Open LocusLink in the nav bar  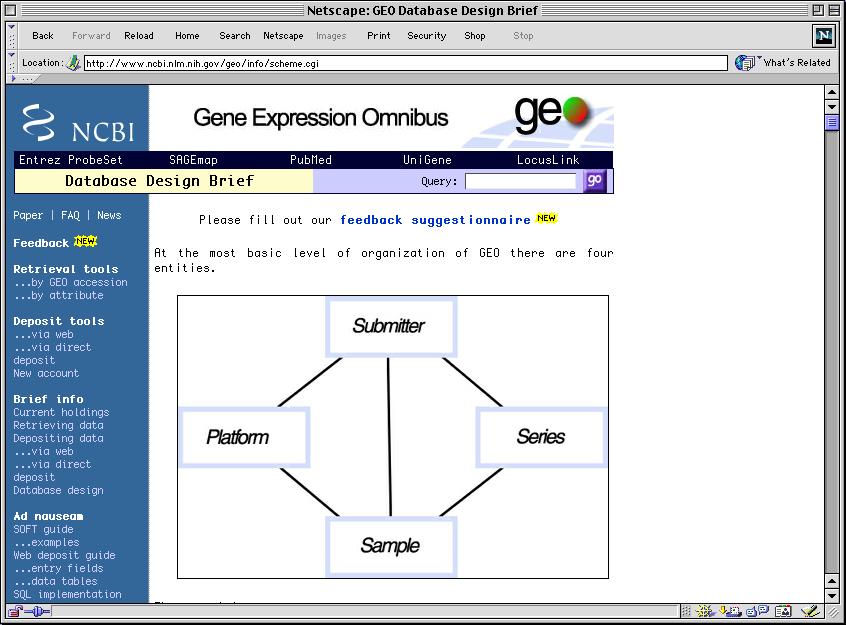(548, 160)
